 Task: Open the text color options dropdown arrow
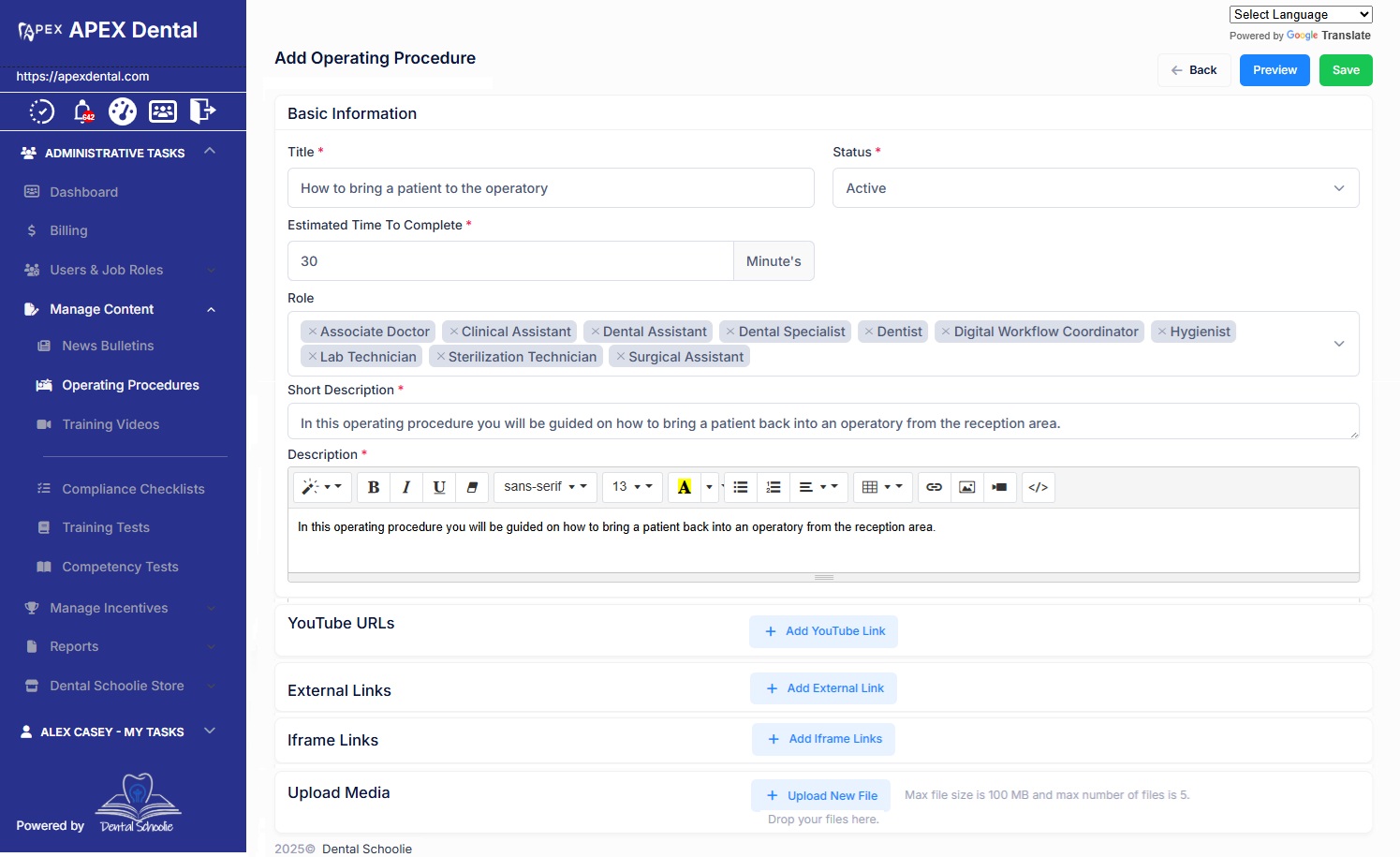pyautogui.click(x=710, y=487)
